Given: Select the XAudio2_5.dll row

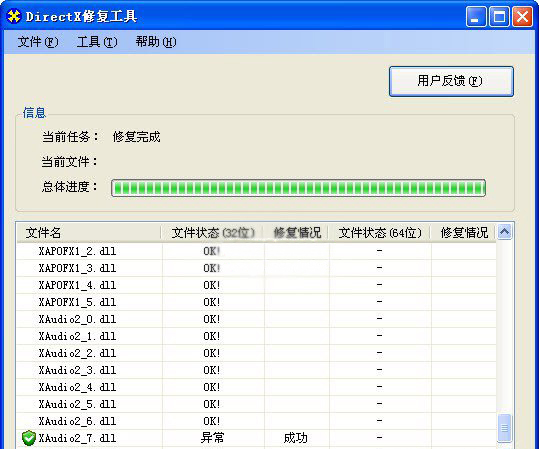Looking at the screenshot, I should point(256,404).
